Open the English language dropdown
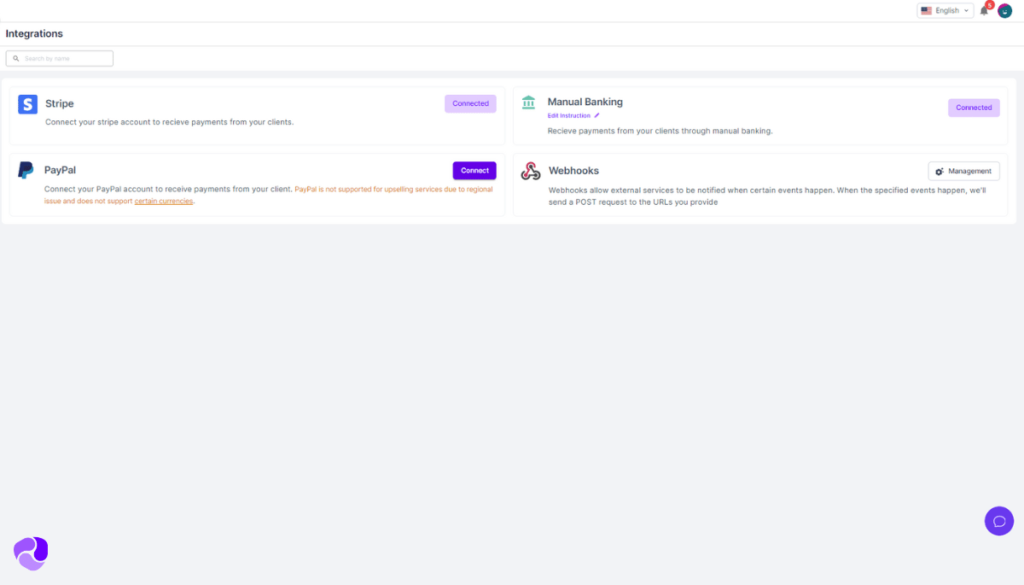The height and width of the screenshot is (585, 1024). tap(945, 11)
